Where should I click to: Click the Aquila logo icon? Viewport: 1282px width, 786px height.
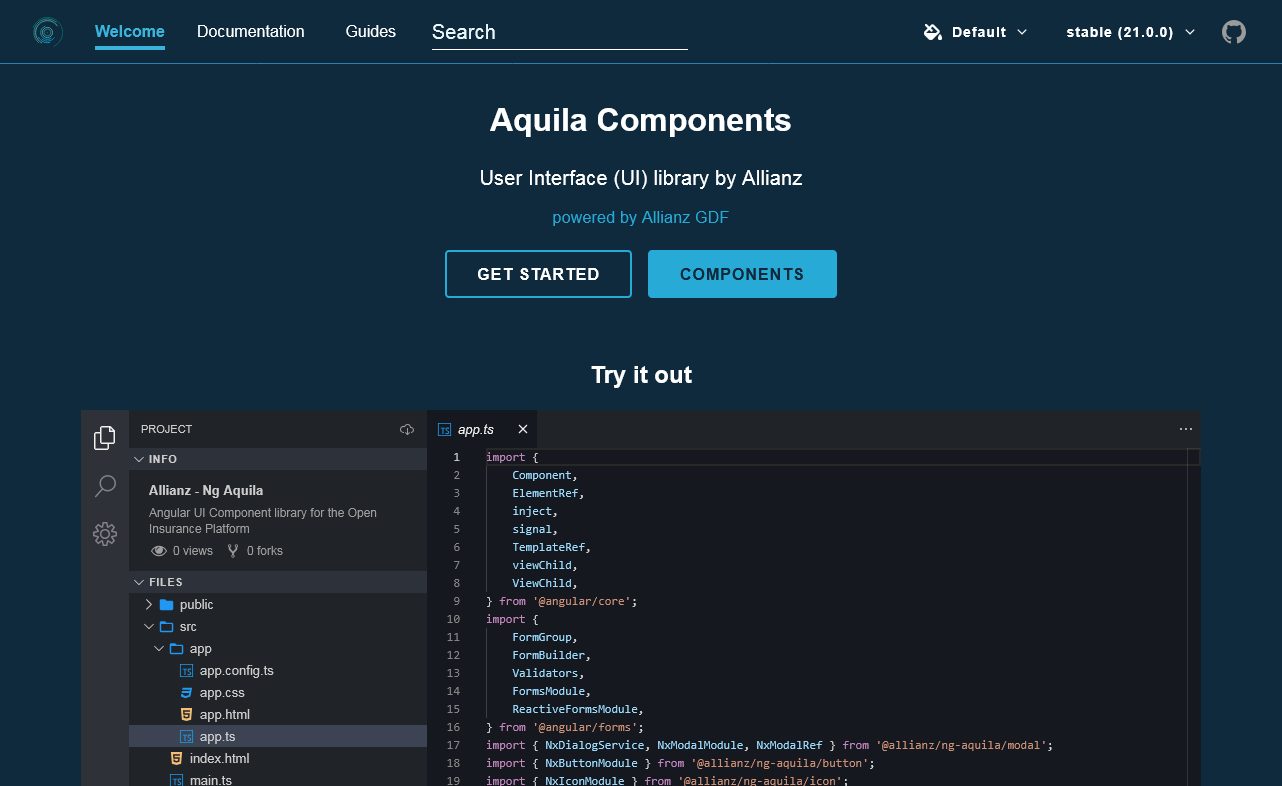point(47,32)
